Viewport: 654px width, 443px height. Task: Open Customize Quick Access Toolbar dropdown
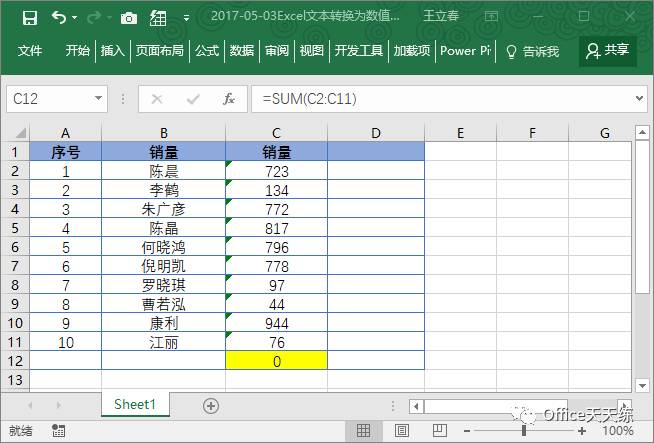pos(186,18)
